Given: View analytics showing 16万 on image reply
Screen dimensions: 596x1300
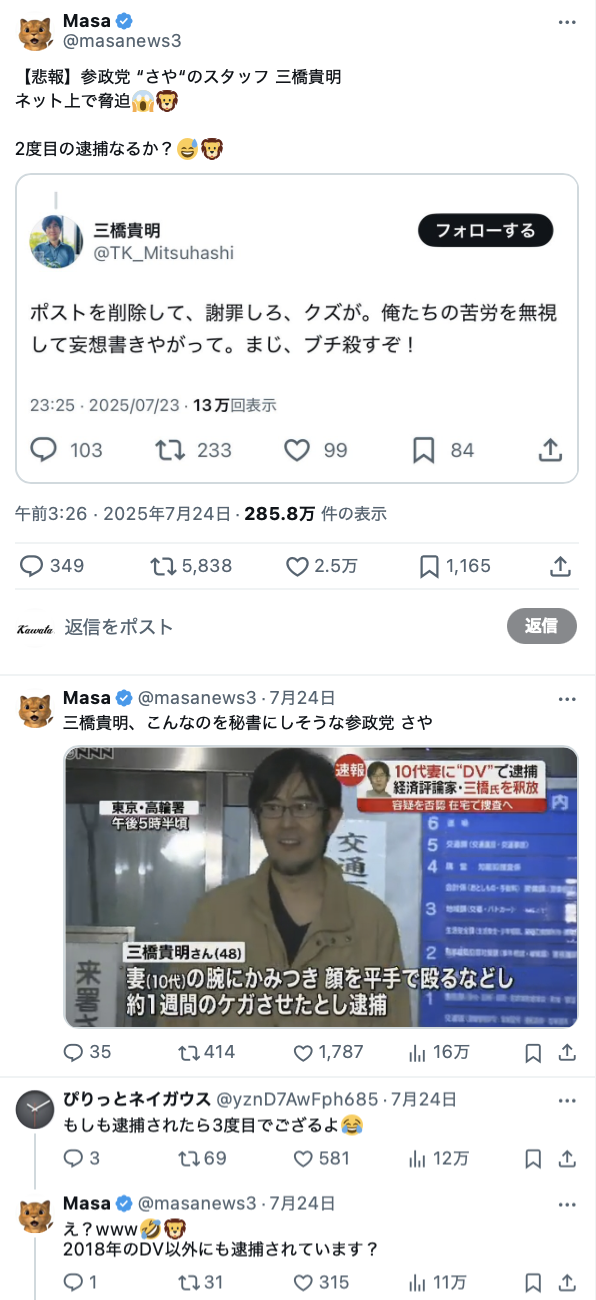Looking at the screenshot, I should click(x=439, y=1052).
